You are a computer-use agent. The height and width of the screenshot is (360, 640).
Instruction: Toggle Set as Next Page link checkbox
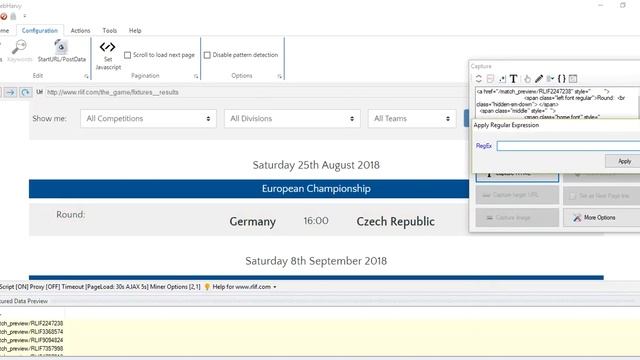573,196
